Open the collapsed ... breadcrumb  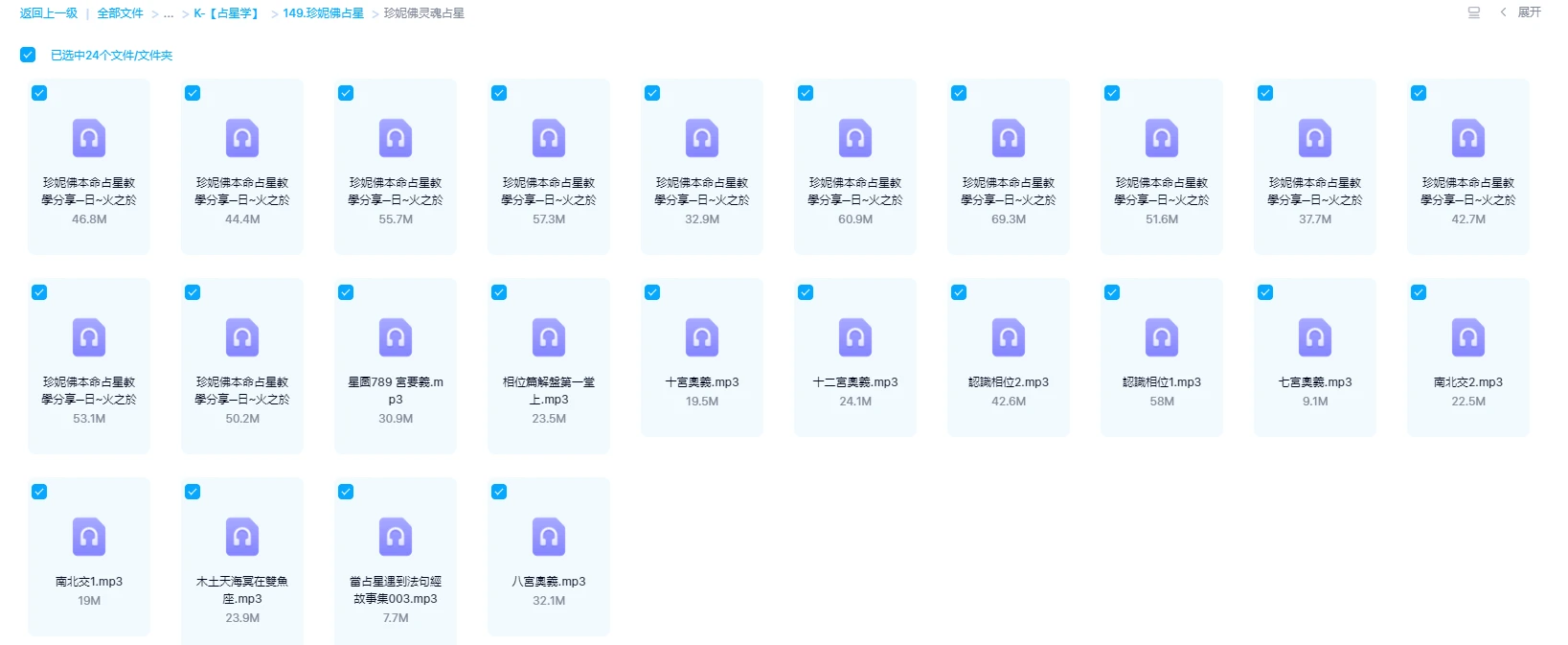pyautogui.click(x=169, y=13)
